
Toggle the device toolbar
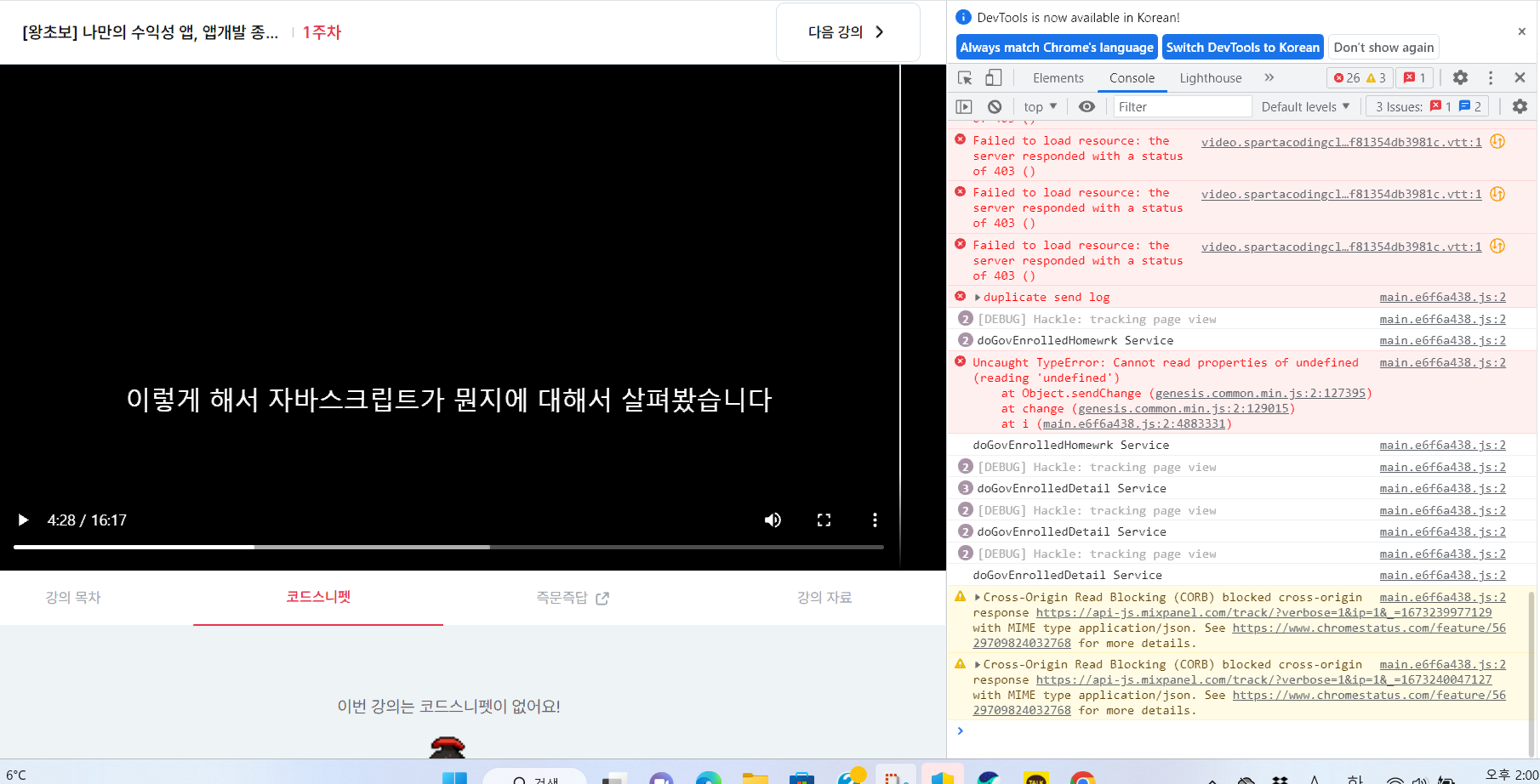(993, 77)
